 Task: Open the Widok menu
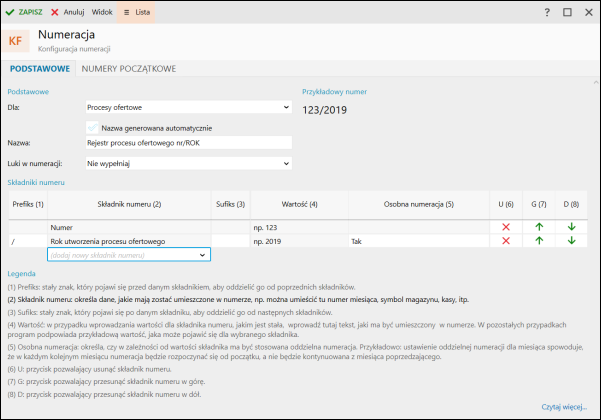102,12
